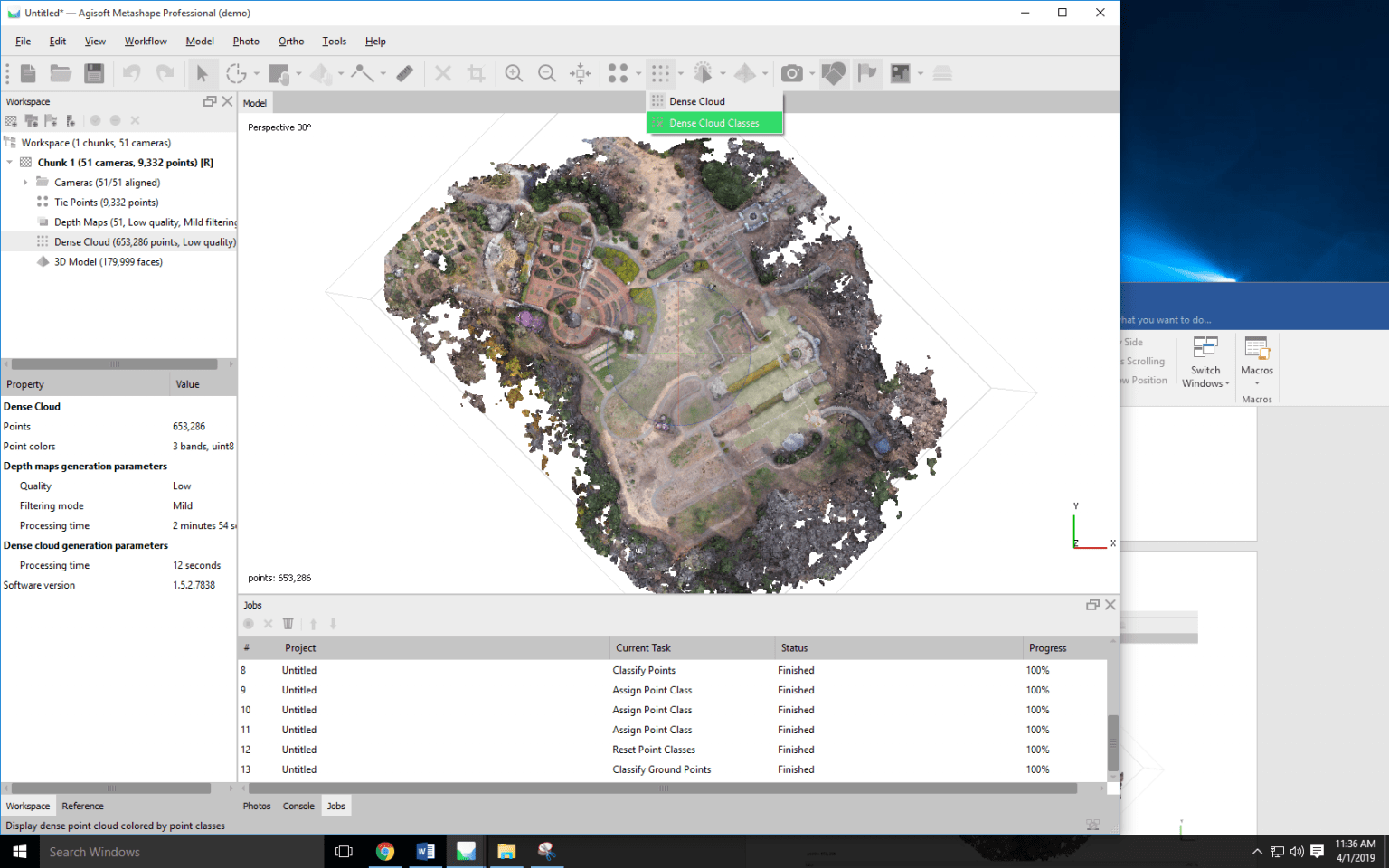Save the current project
1389x868 pixels.
pos(94,73)
